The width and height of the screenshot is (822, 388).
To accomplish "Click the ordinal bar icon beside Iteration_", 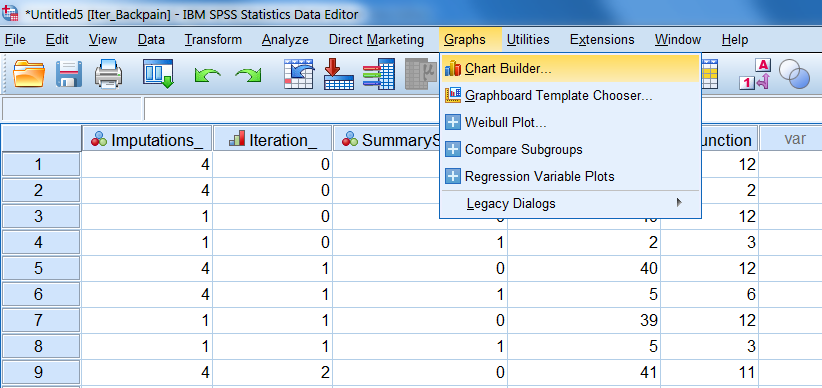I will (x=237, y=139).
